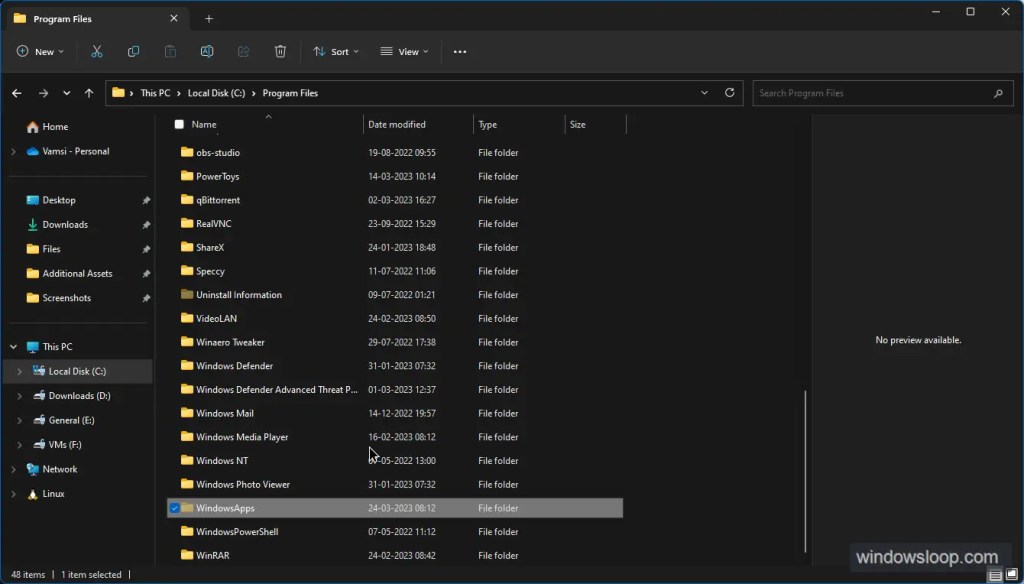Screen dimensions: 1024x584
Task: Click the Paste icon
Action: (x=170, y=51)
